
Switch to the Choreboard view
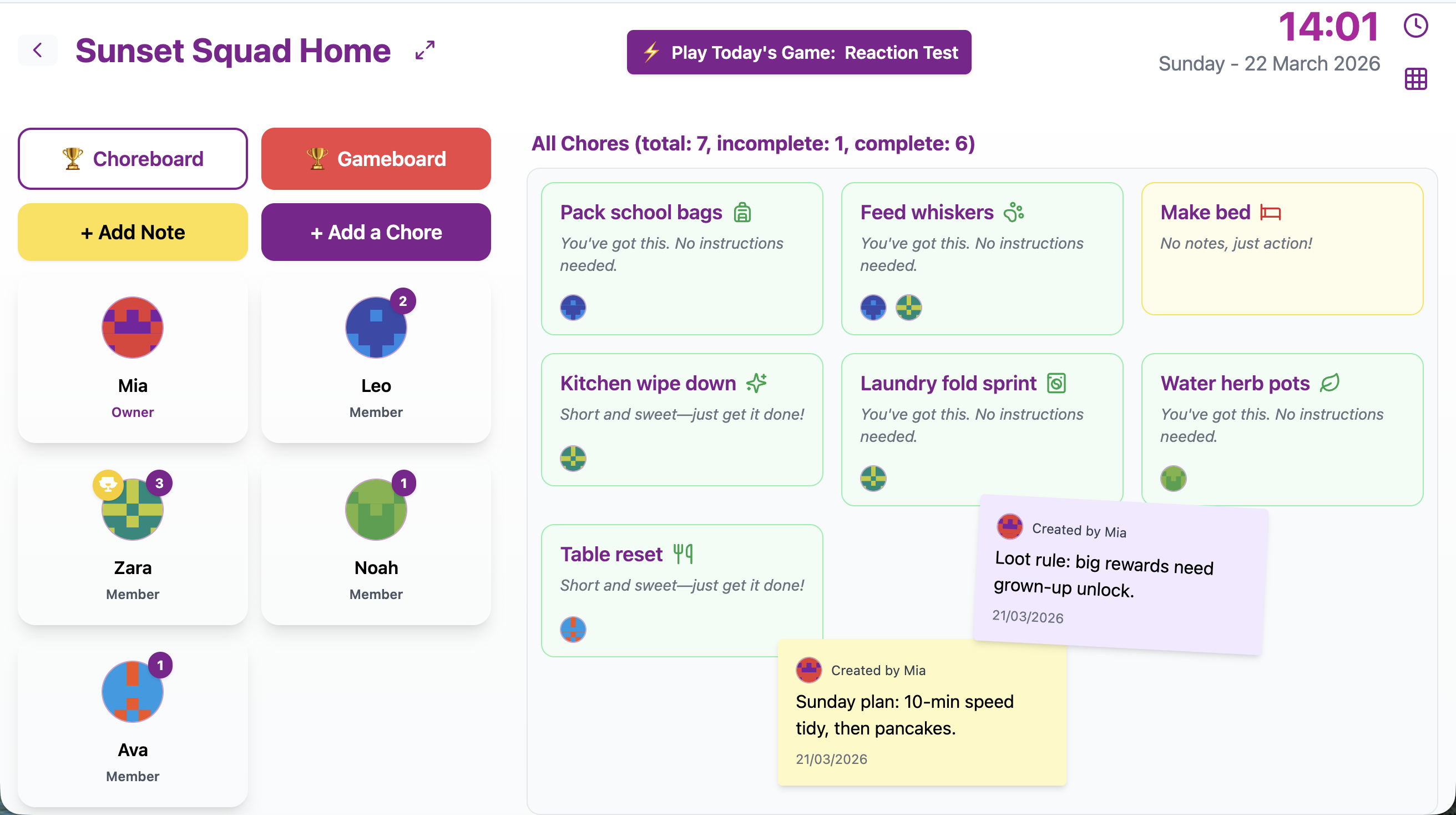pyautogui.click(x=132, y=159)
